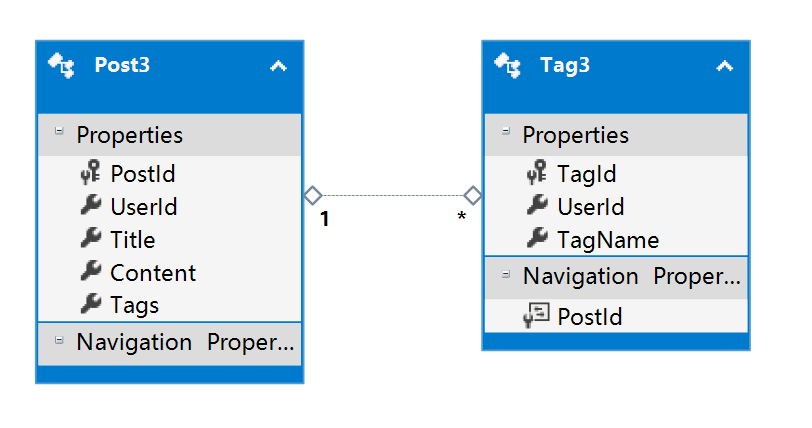
Task: Click the TagId primary key icon
Action: tap(536, 174)
